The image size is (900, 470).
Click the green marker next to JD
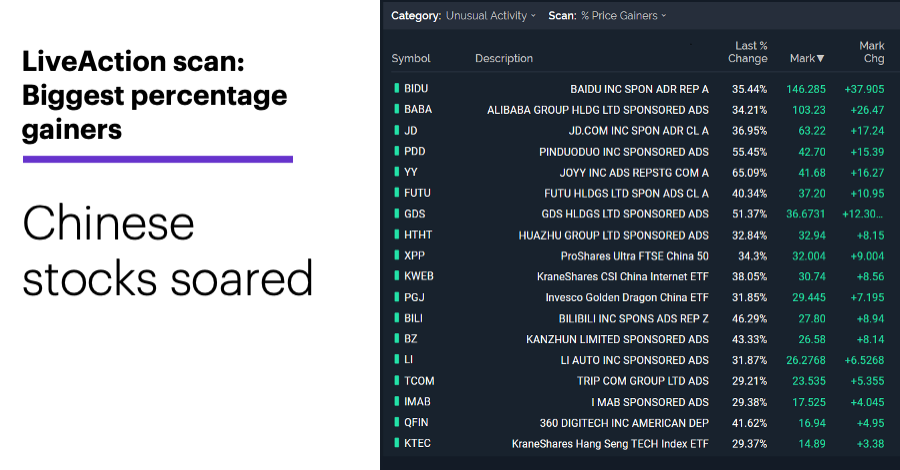396,130
